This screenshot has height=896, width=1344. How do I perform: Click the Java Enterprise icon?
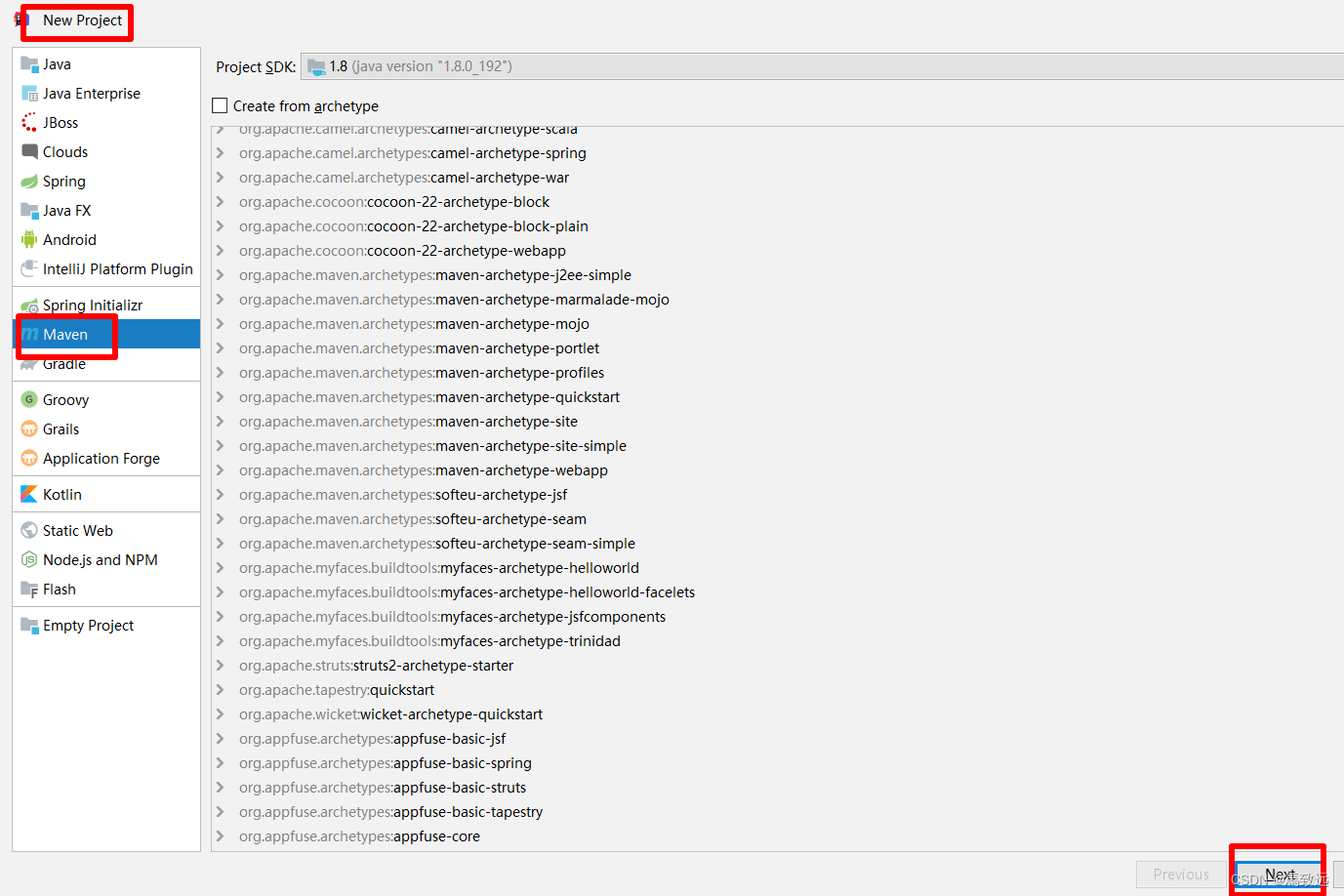coord(29,94)
